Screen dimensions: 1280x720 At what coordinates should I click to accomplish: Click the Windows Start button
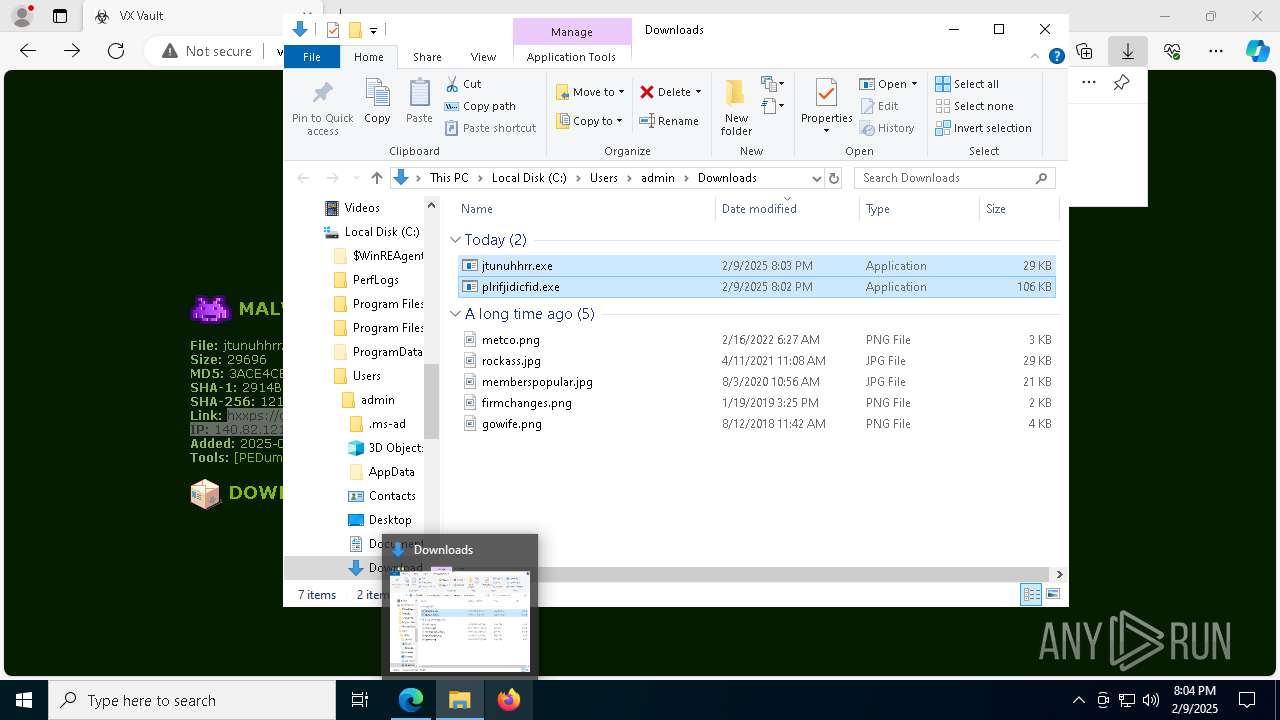pyautogui.click(x=24, y=700)
